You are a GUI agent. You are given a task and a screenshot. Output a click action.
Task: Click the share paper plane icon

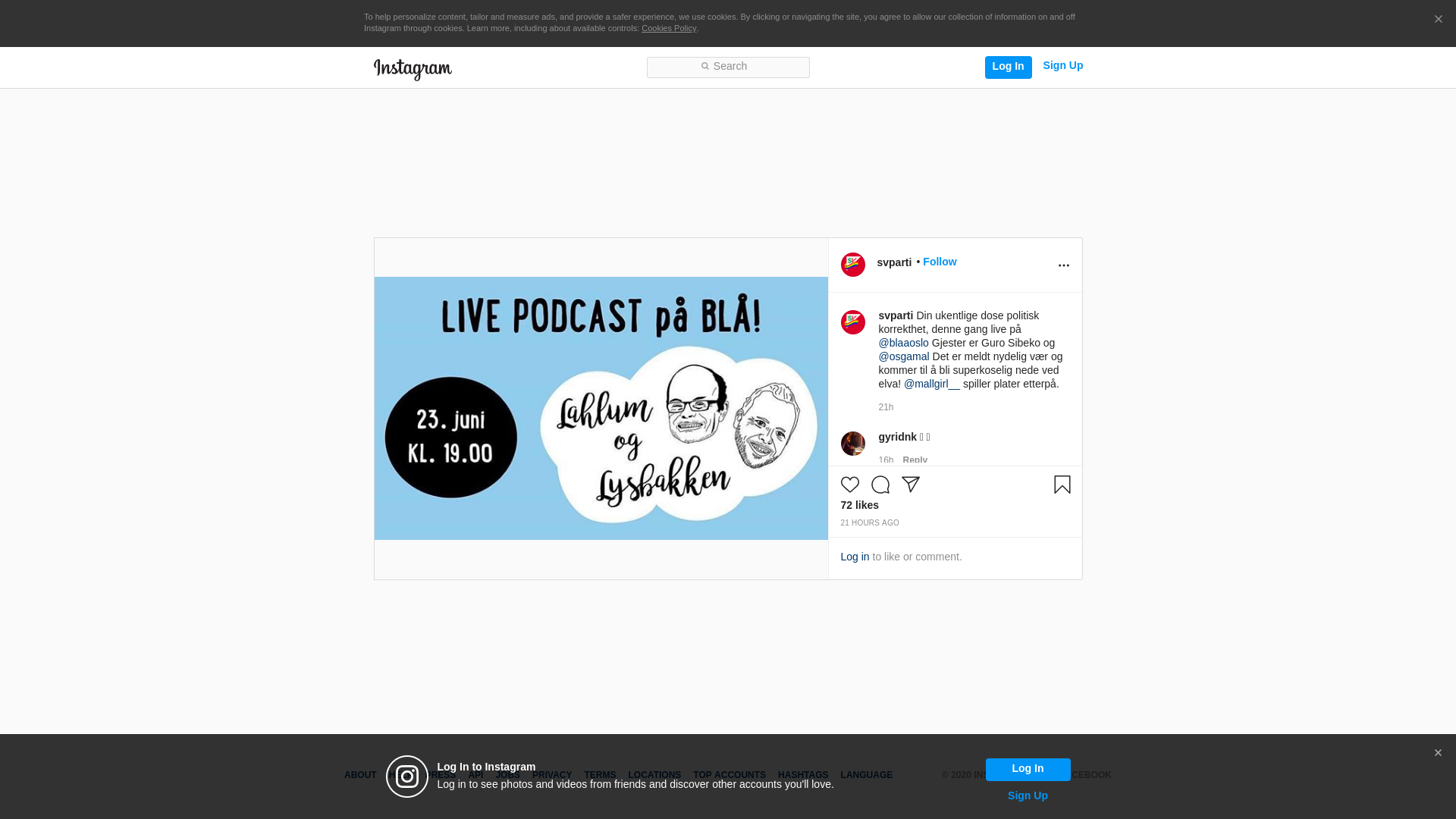(x=910, y=485)
